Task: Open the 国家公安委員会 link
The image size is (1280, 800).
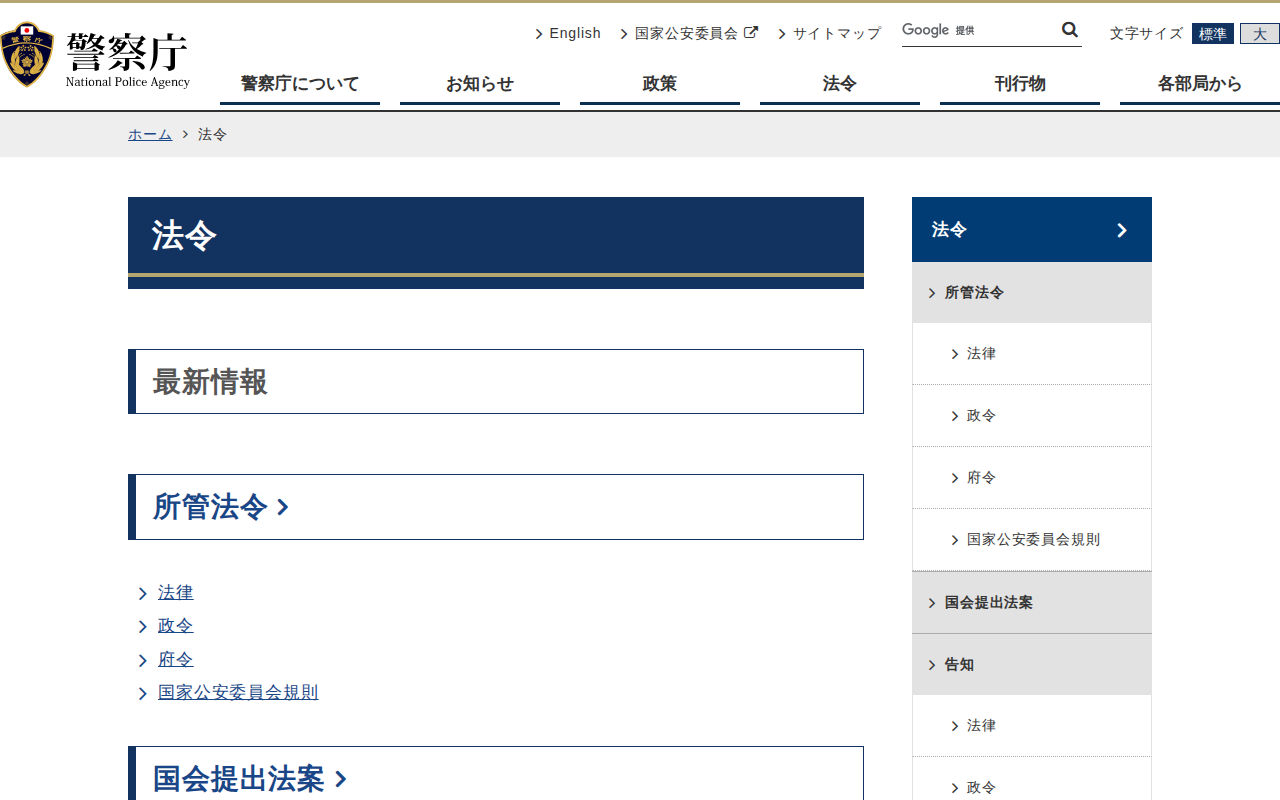Action: (686, 33)
